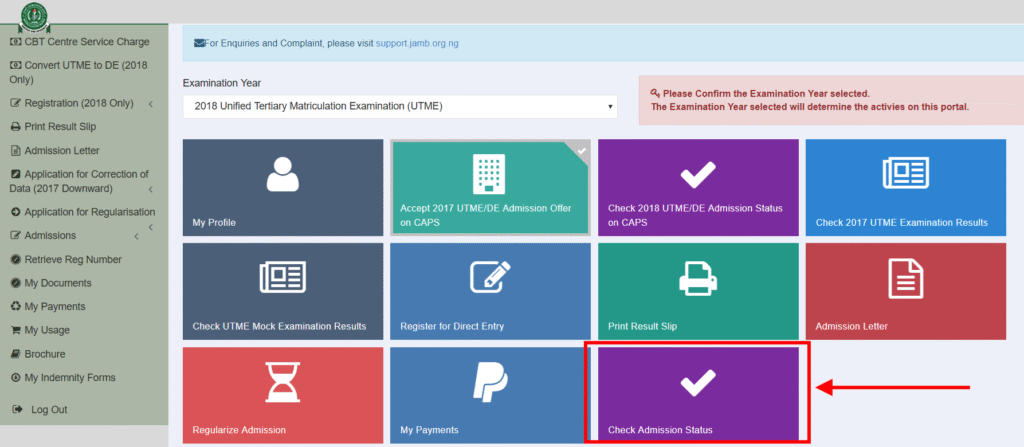Open Check UTME Mock Examination Results tile
Viewport: 1024px width, 447px height.
283,291
